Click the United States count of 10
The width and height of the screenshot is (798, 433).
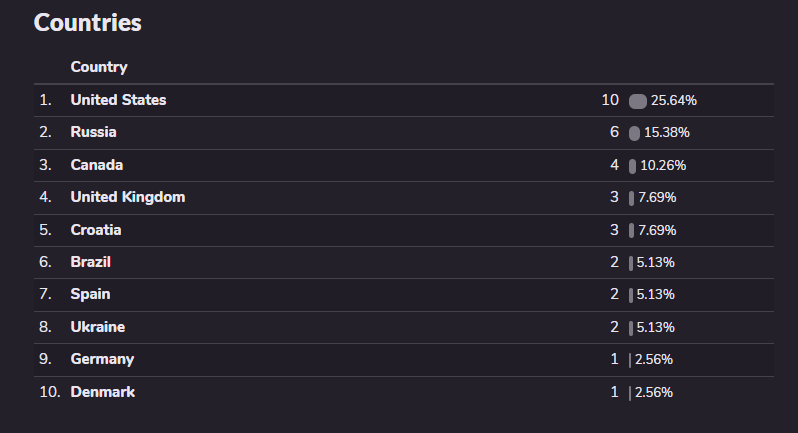pyautogui.click(x=610, y=100)
